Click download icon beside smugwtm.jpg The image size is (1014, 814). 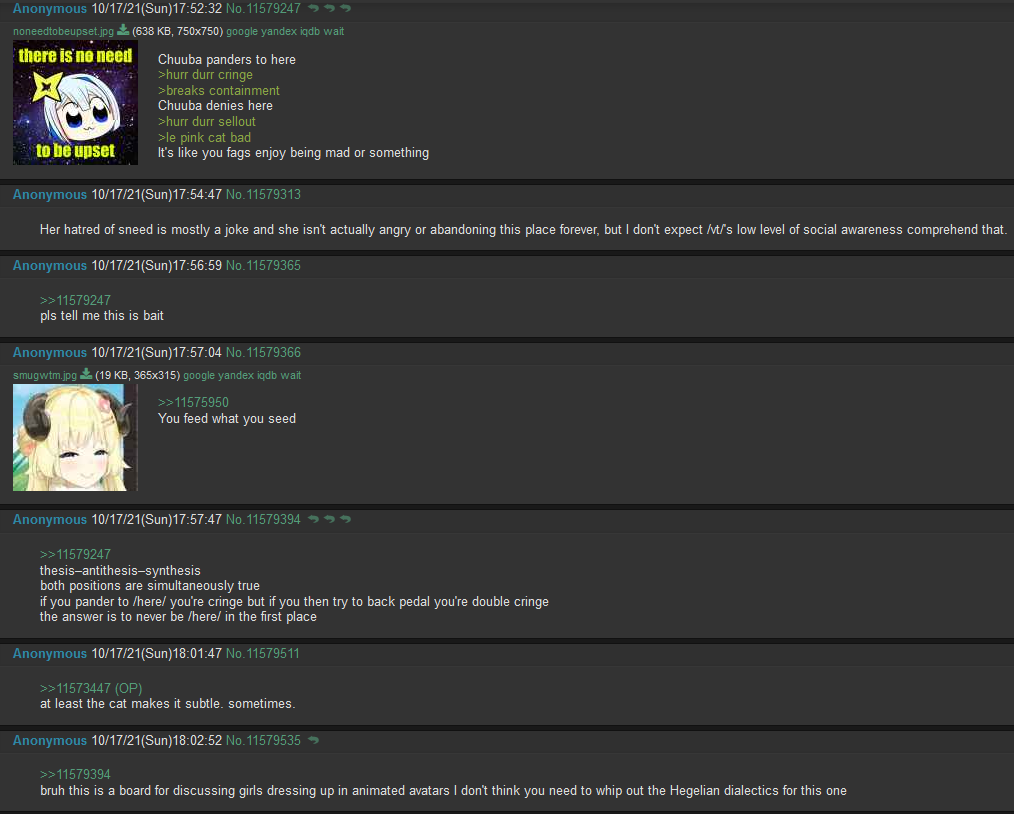[86, 374]
